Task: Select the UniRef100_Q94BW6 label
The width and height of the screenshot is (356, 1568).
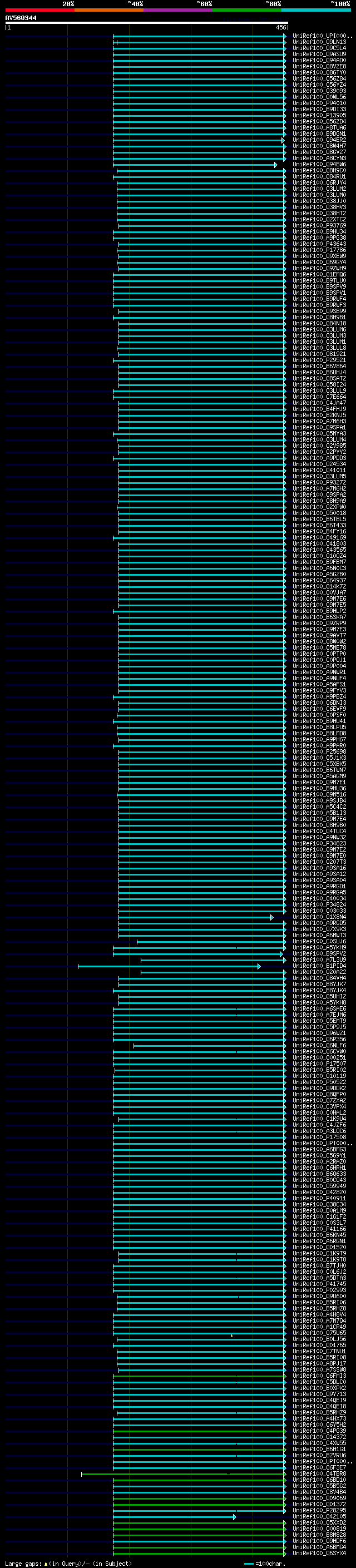Action: (319, 164)
